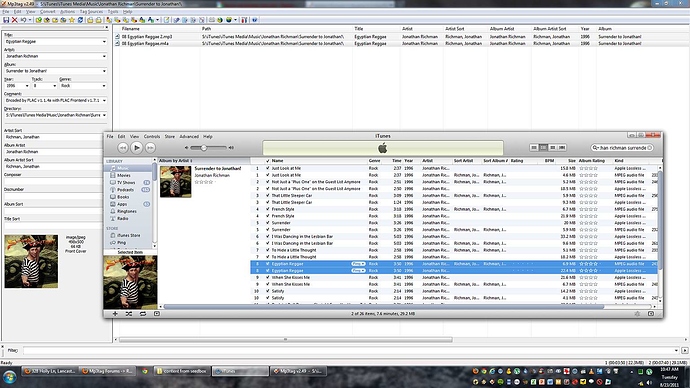Sort iTunes list by the Name column

tap(319, 161)
